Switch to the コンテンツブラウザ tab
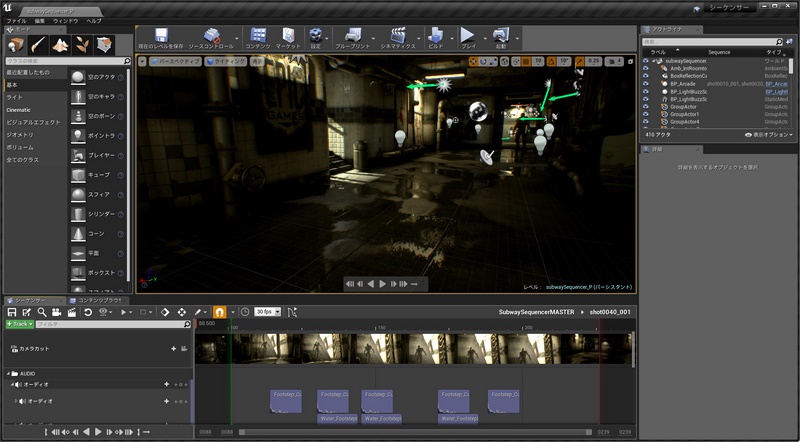 [99, 301]
